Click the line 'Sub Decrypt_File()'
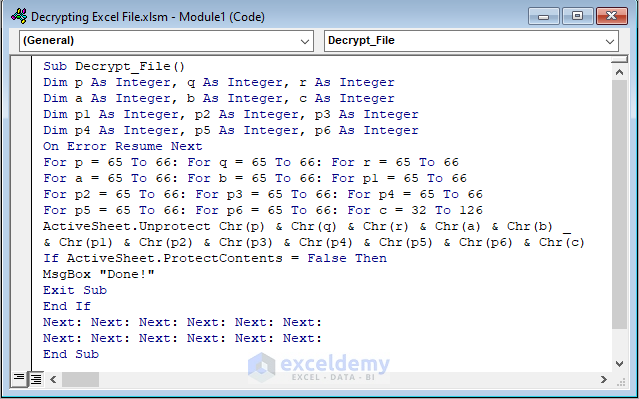Viewport: 639px width, 399px height. (114, 66)
